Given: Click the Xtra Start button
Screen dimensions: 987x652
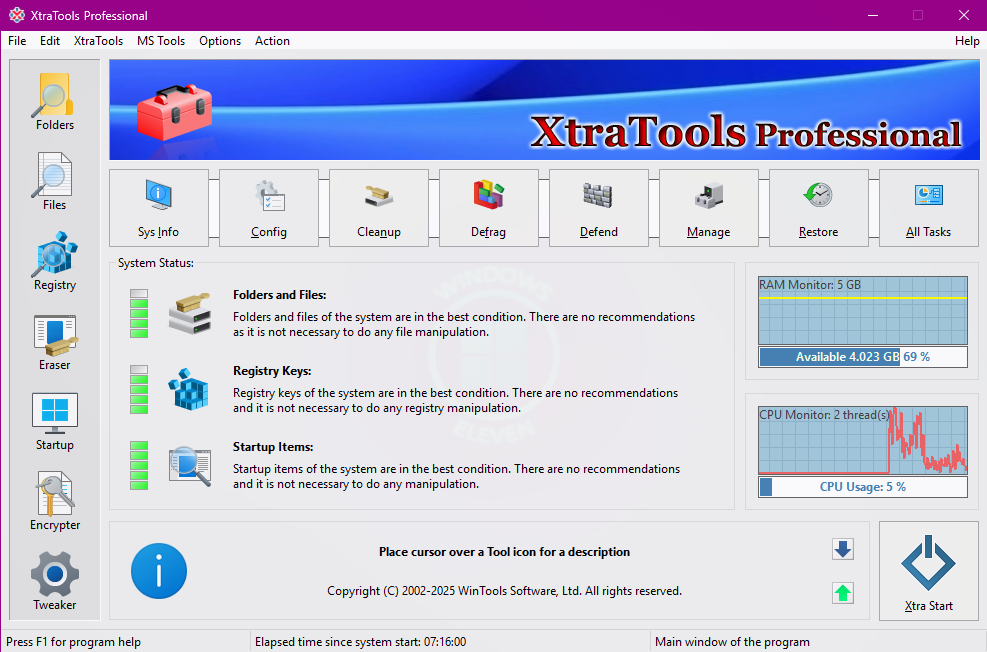Looking at the screenshot, I should [x=928, y=571].
